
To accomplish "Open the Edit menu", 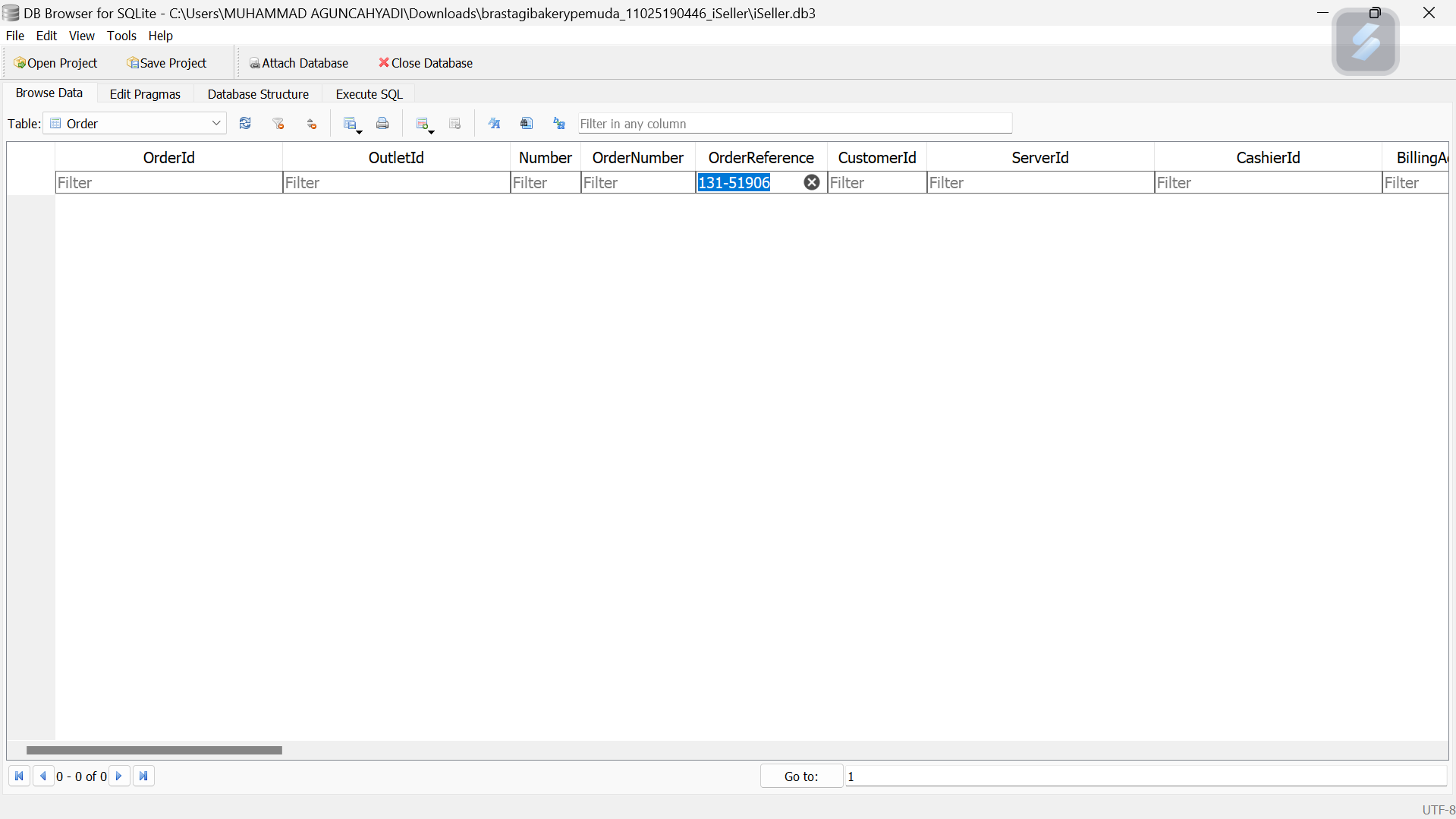I will (46, 36).
